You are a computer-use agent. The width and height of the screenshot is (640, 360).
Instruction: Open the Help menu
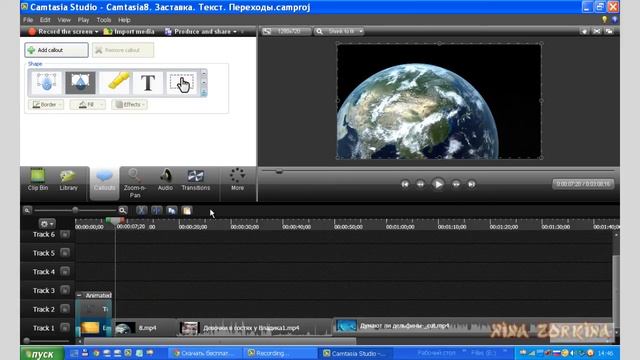click(124, 20)
